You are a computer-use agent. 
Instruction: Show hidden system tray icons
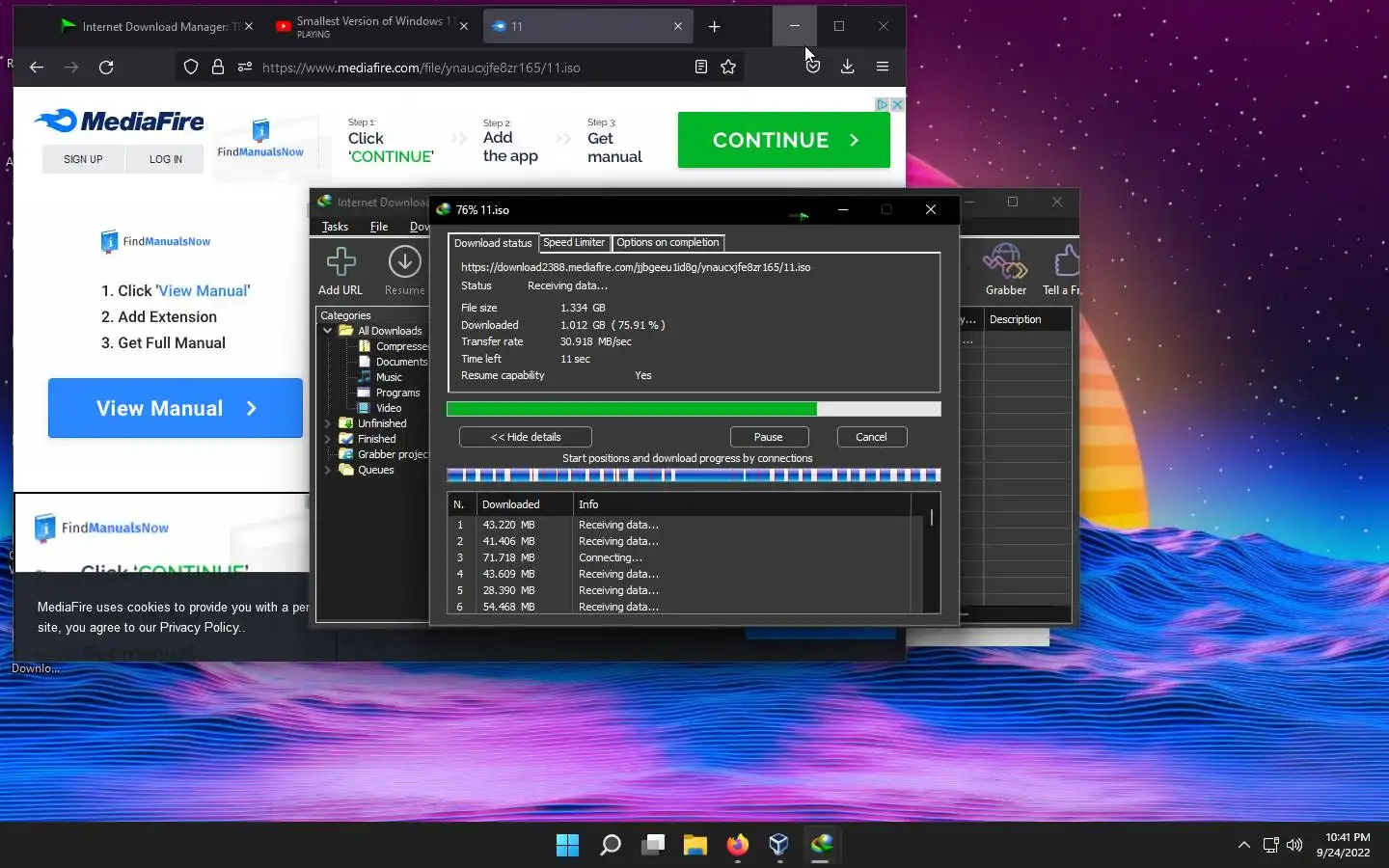(x=1244, y=846)
